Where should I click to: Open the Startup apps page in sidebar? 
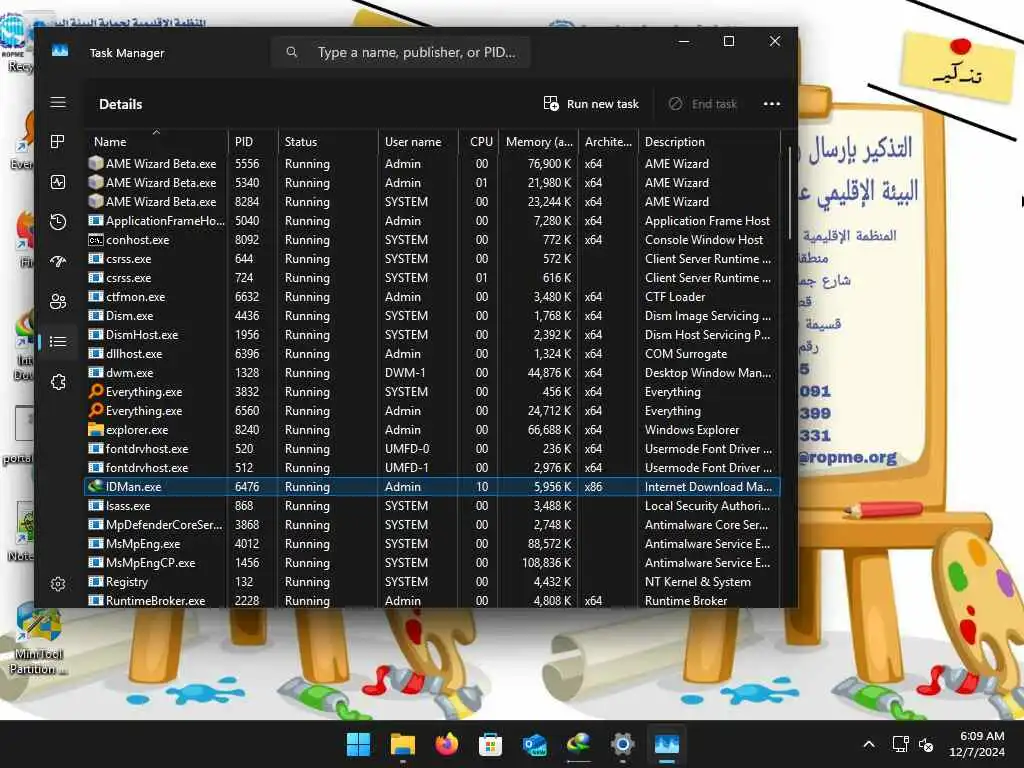[58, 262]
